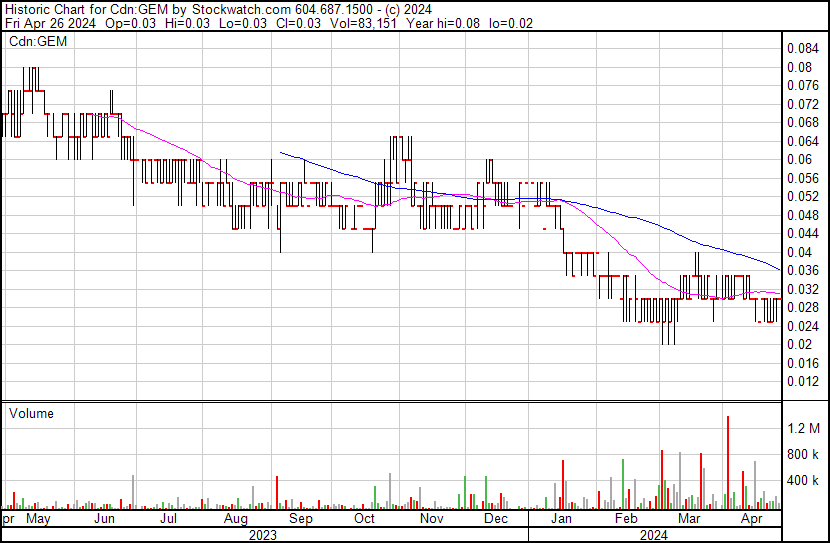
Task: Click the Stockwatch.com chart title text
Action: pos(241,10)
